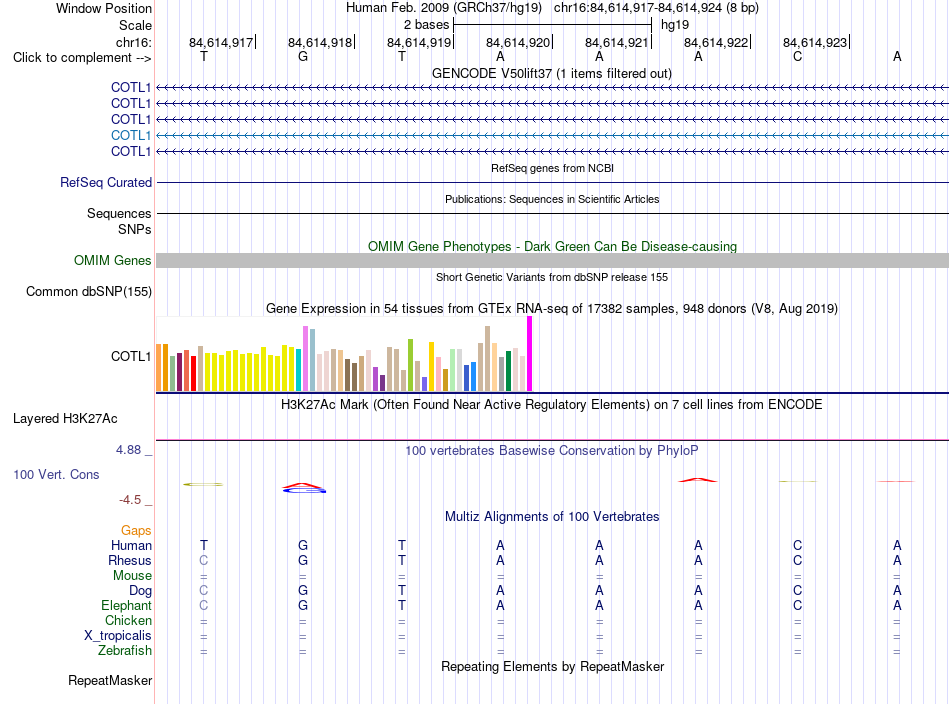Click the chr16: ruler label
This screenshot has width=950, height=704.
(x=134, y=42)
